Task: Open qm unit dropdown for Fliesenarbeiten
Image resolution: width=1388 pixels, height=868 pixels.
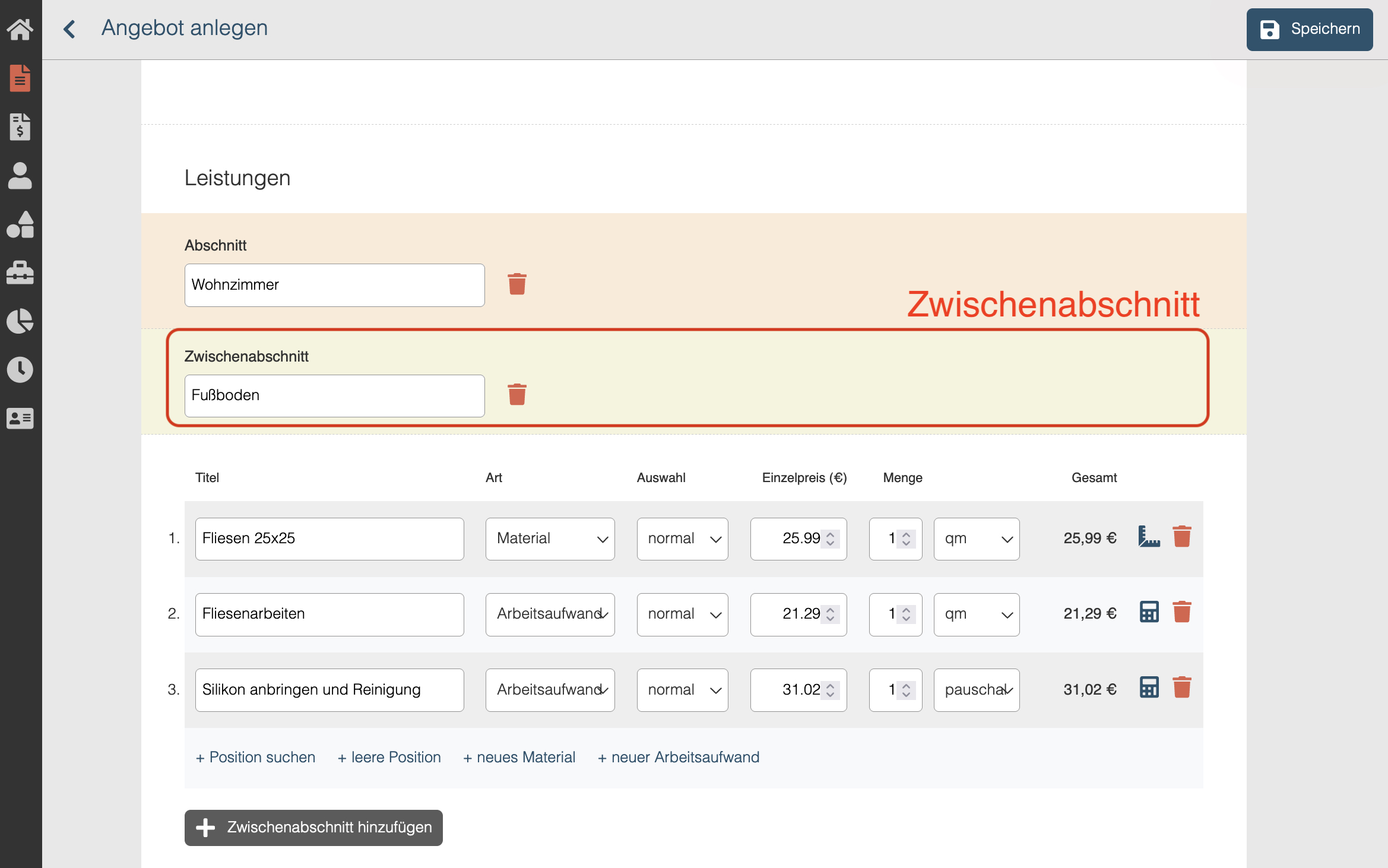Action: click(x=977, y=614)
